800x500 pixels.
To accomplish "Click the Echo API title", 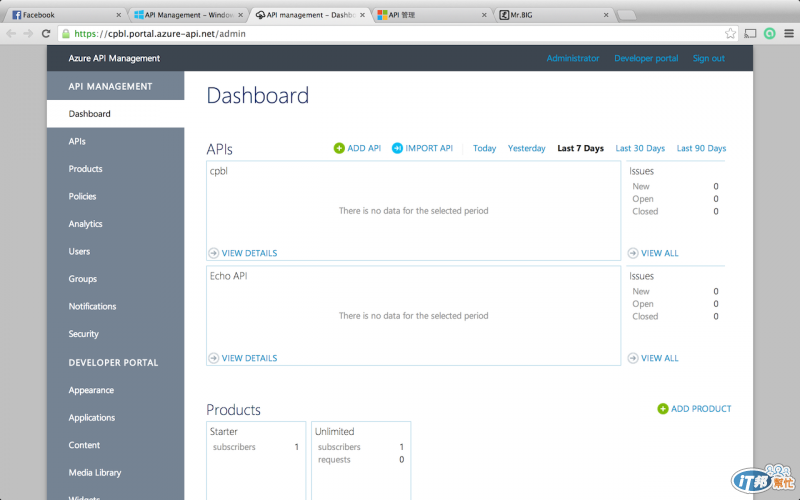I will point(228,276).
